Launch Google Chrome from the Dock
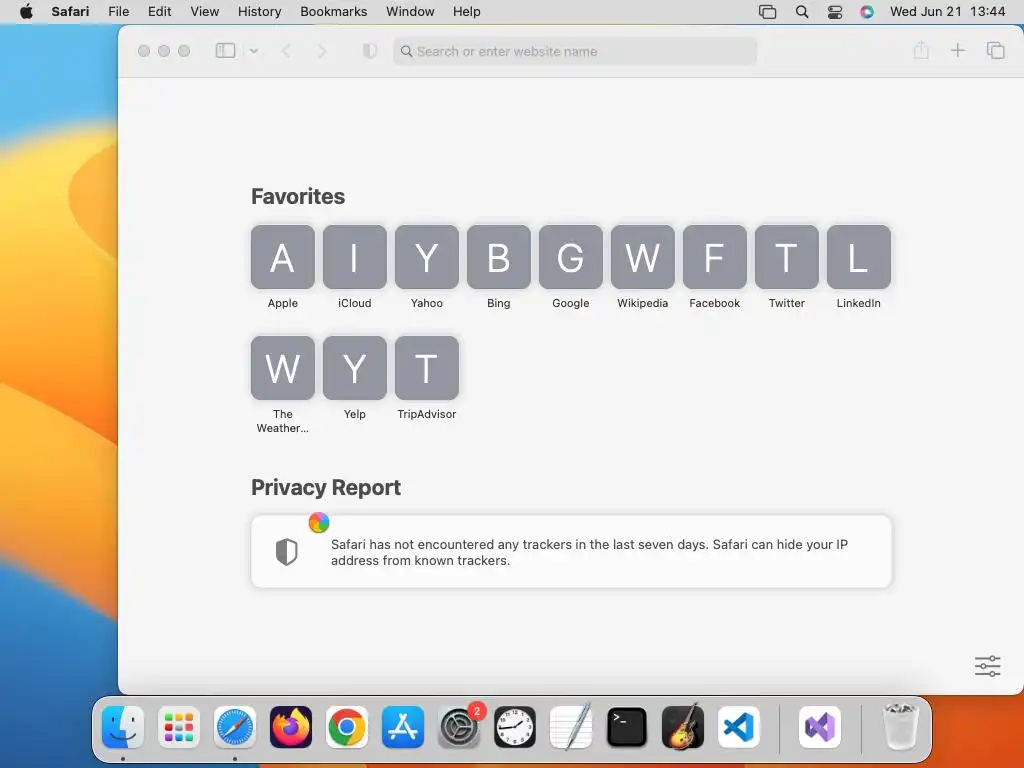 click(x=347, y=727)
